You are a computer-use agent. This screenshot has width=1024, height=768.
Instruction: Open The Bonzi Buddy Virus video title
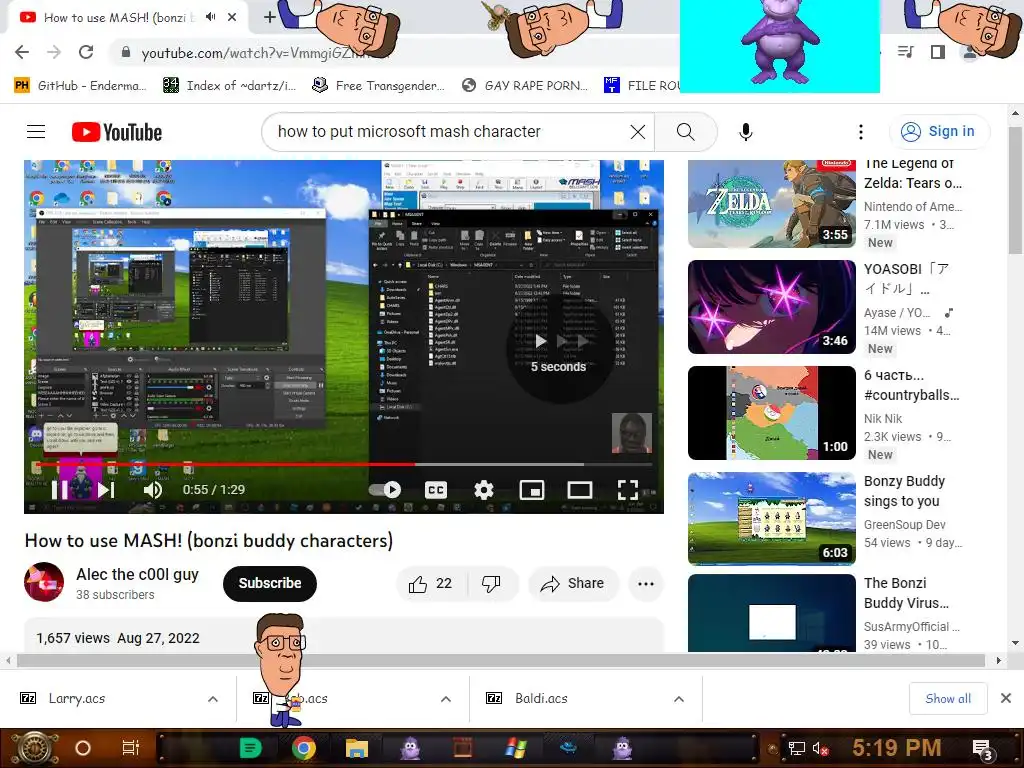point(906,593)
